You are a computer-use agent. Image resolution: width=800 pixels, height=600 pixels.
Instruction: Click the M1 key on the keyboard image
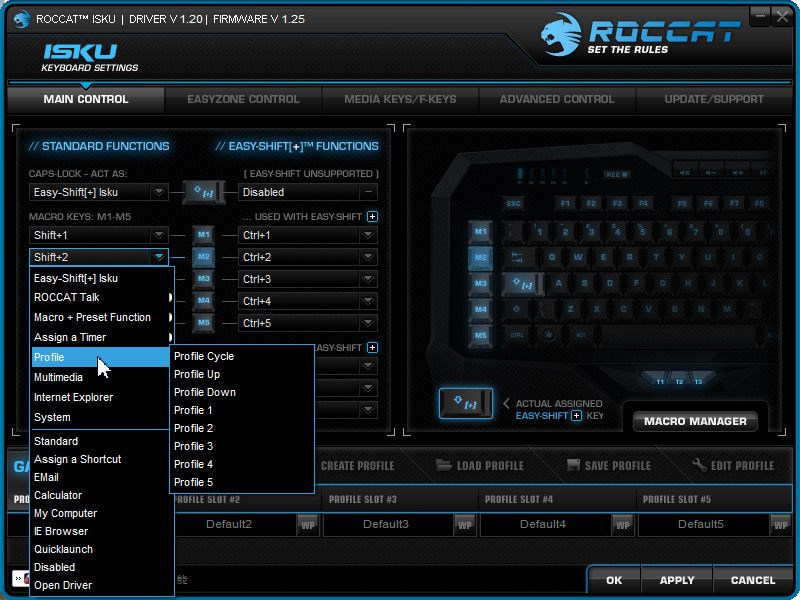(480, 232)
